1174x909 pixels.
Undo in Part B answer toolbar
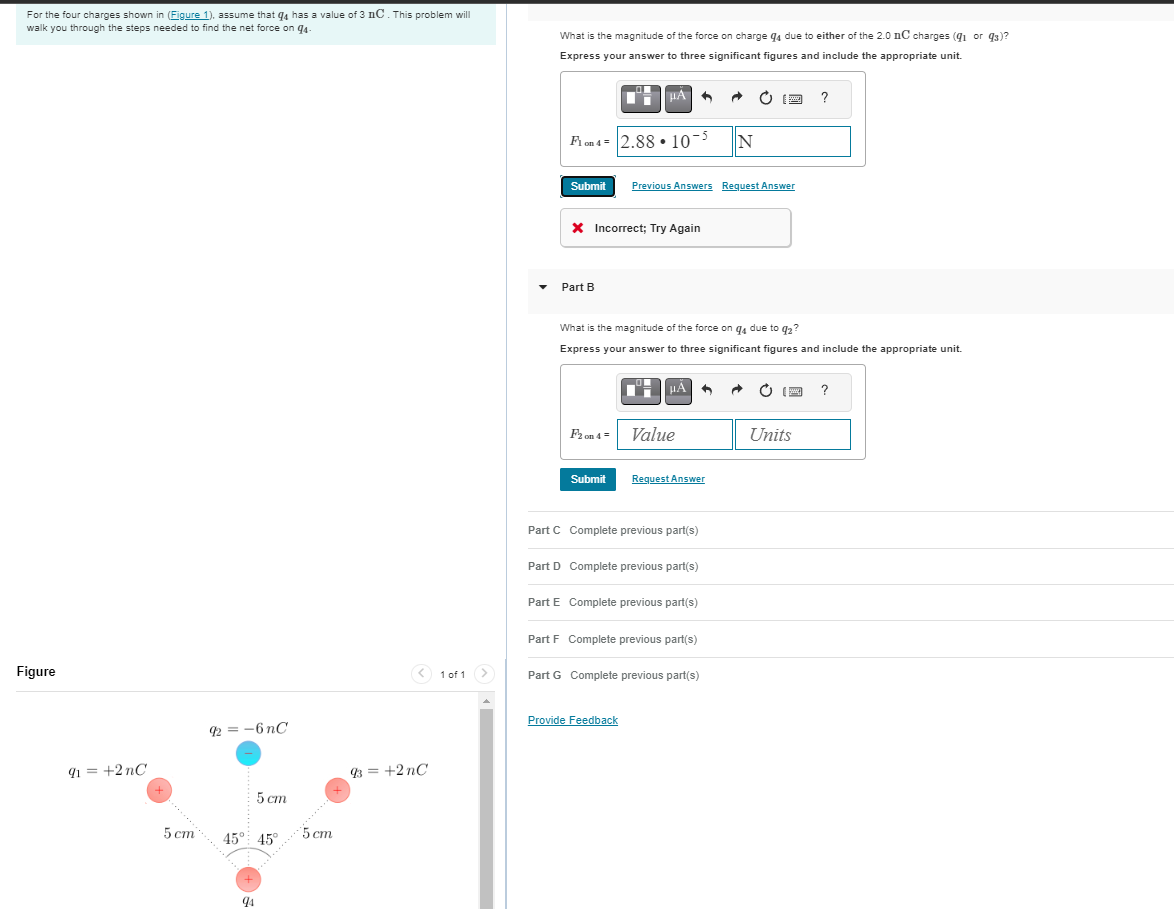(x=706, y=390)
